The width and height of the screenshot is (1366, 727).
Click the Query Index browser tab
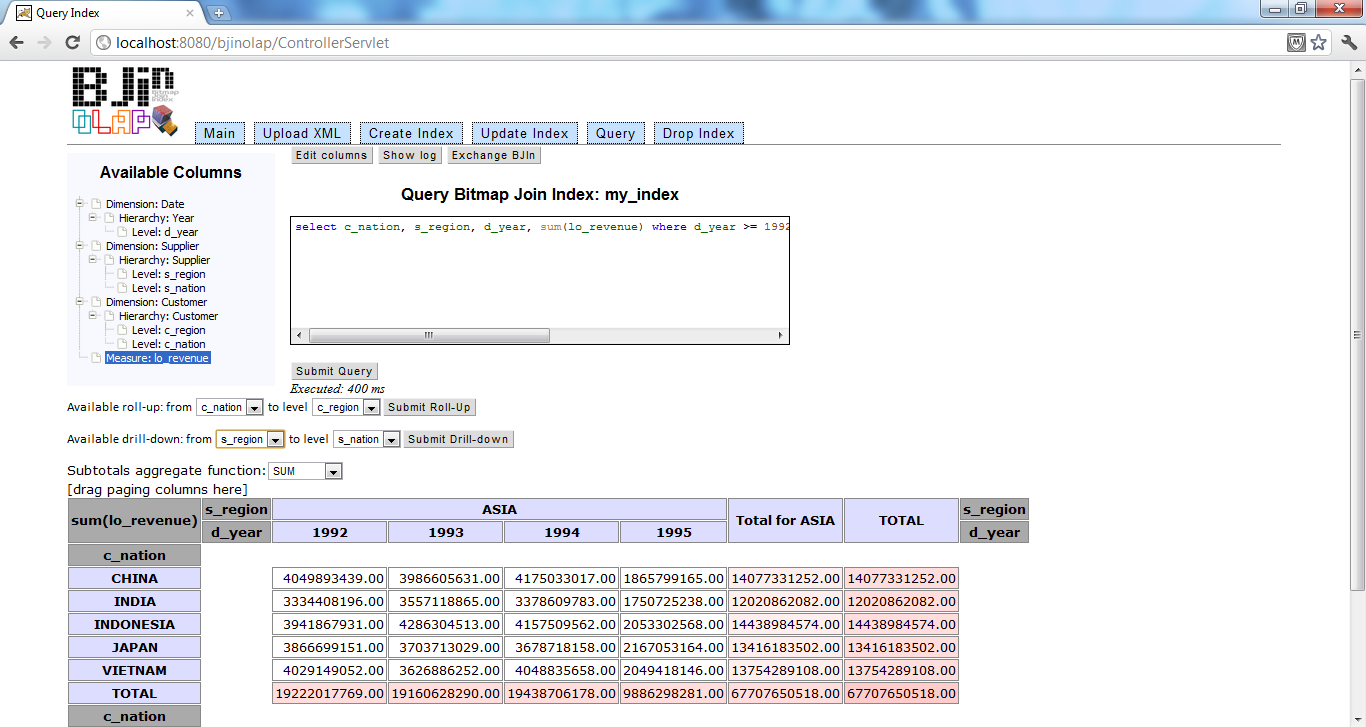103,13
